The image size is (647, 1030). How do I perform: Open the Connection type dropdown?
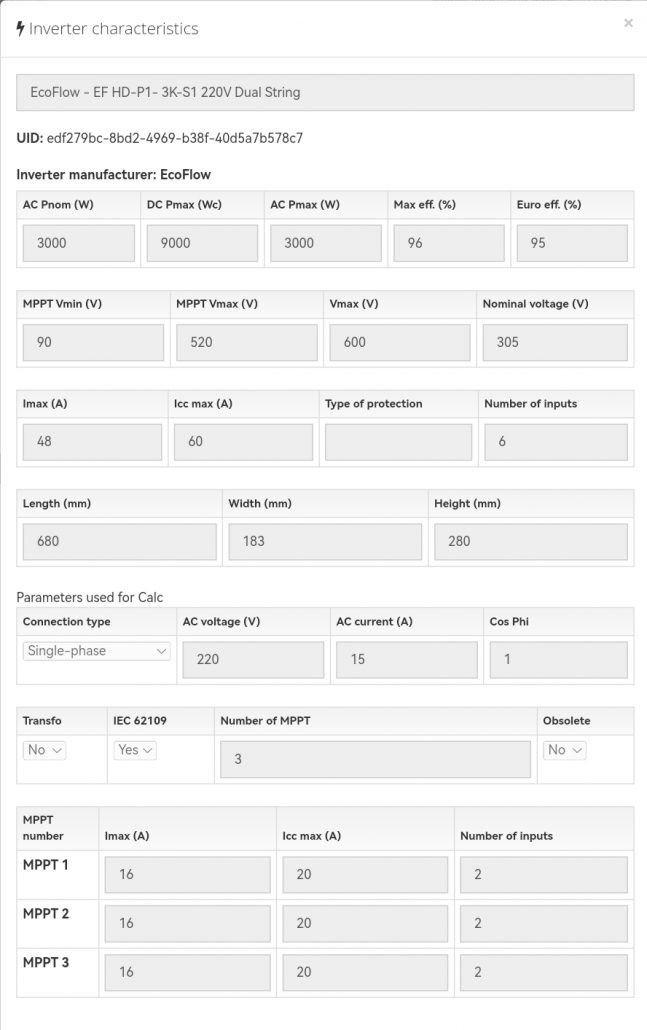[x=97, y=651]
